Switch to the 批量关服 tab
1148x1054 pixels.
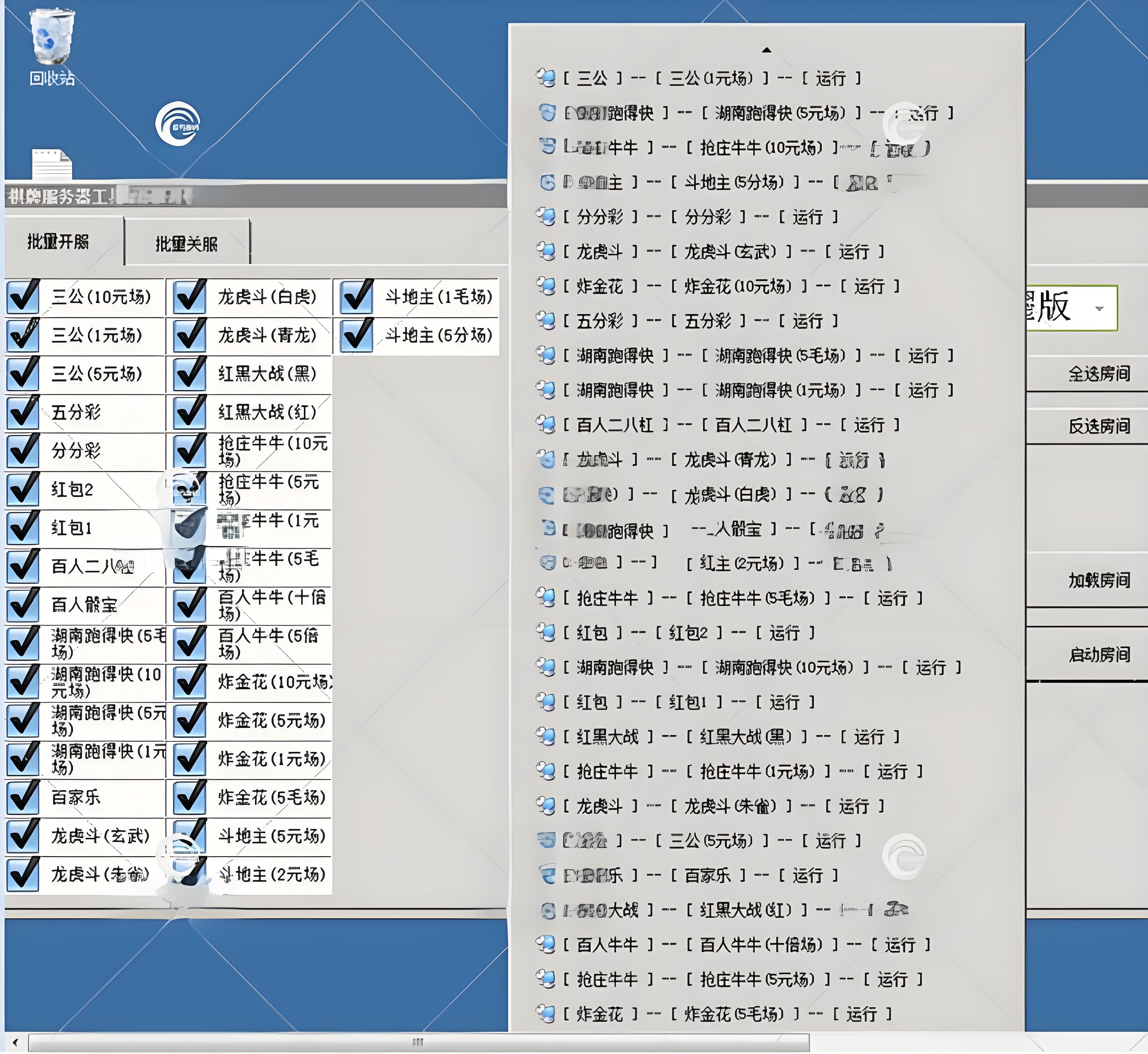[x=186, y=244]
